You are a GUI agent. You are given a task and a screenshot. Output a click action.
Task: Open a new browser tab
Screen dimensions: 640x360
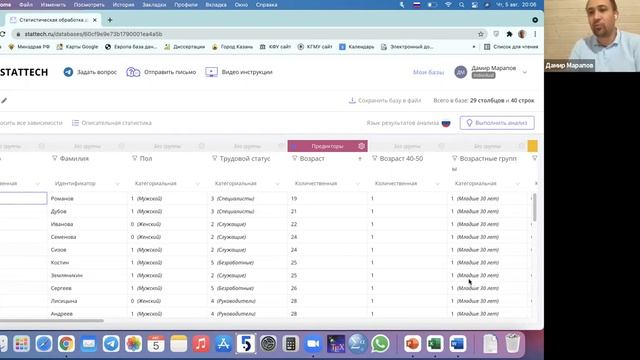[110, 20]
